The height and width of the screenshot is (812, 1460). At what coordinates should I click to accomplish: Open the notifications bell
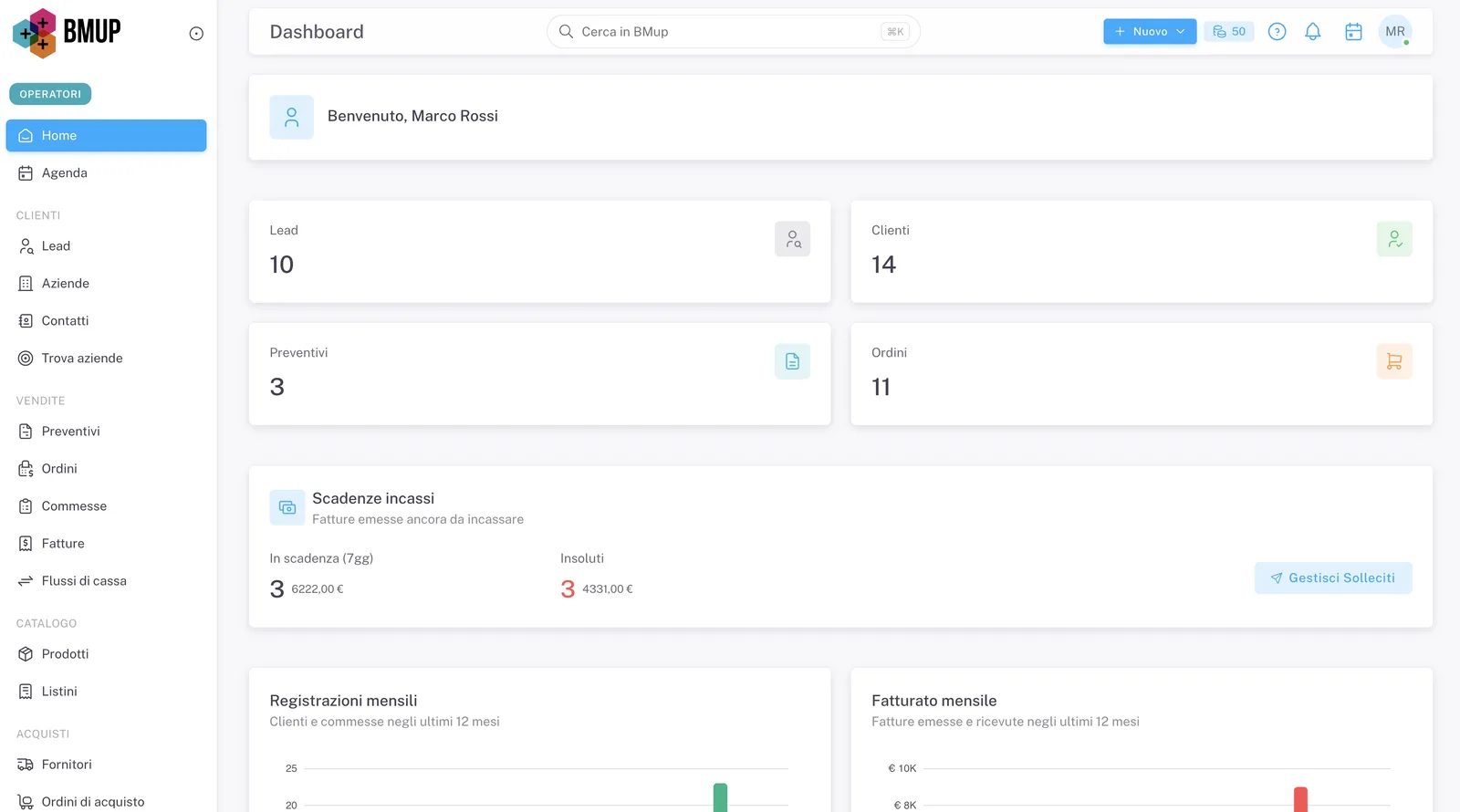click(1312, 32)
